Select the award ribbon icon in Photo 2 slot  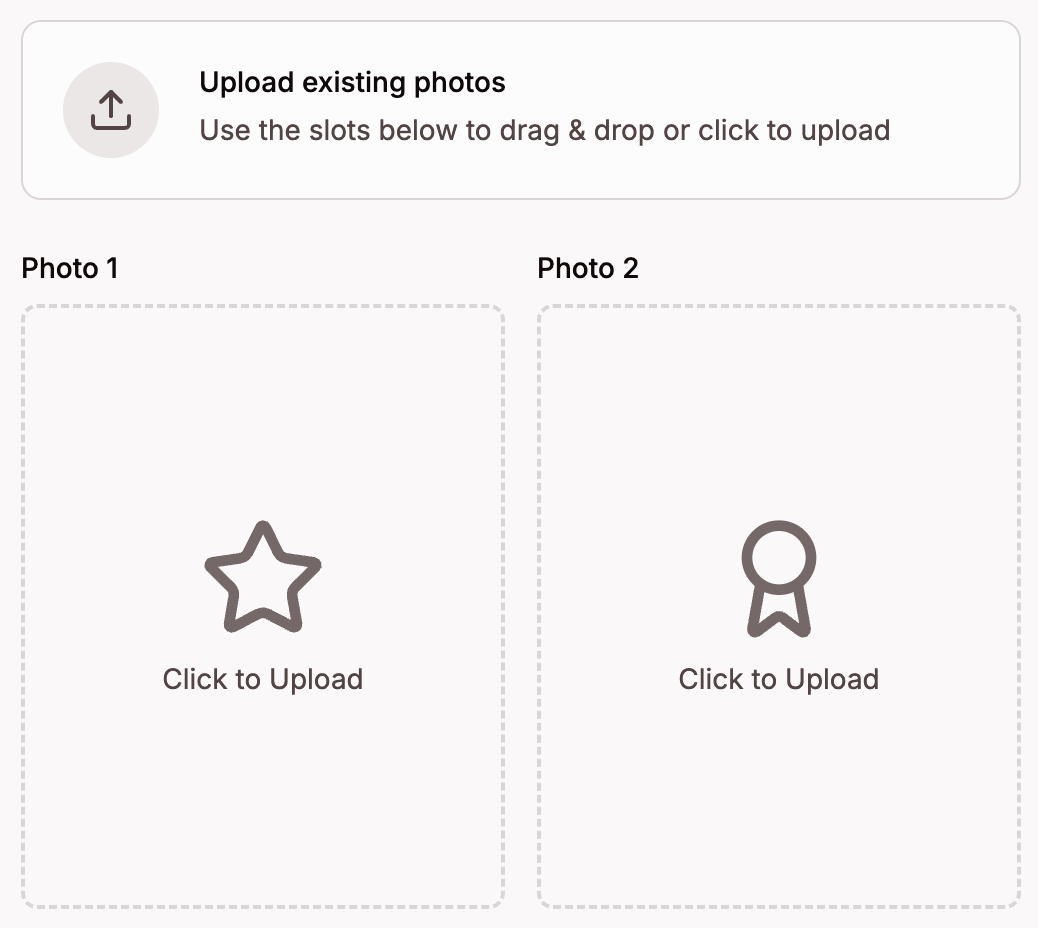point(779,577)
